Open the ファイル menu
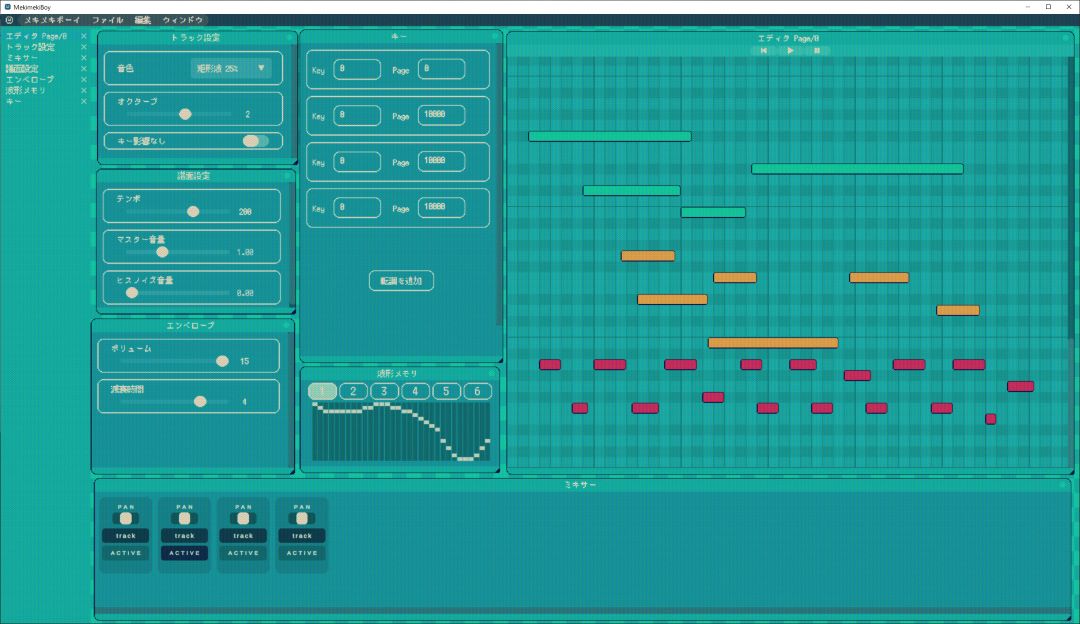The image size is (1080, 624). 108,20
